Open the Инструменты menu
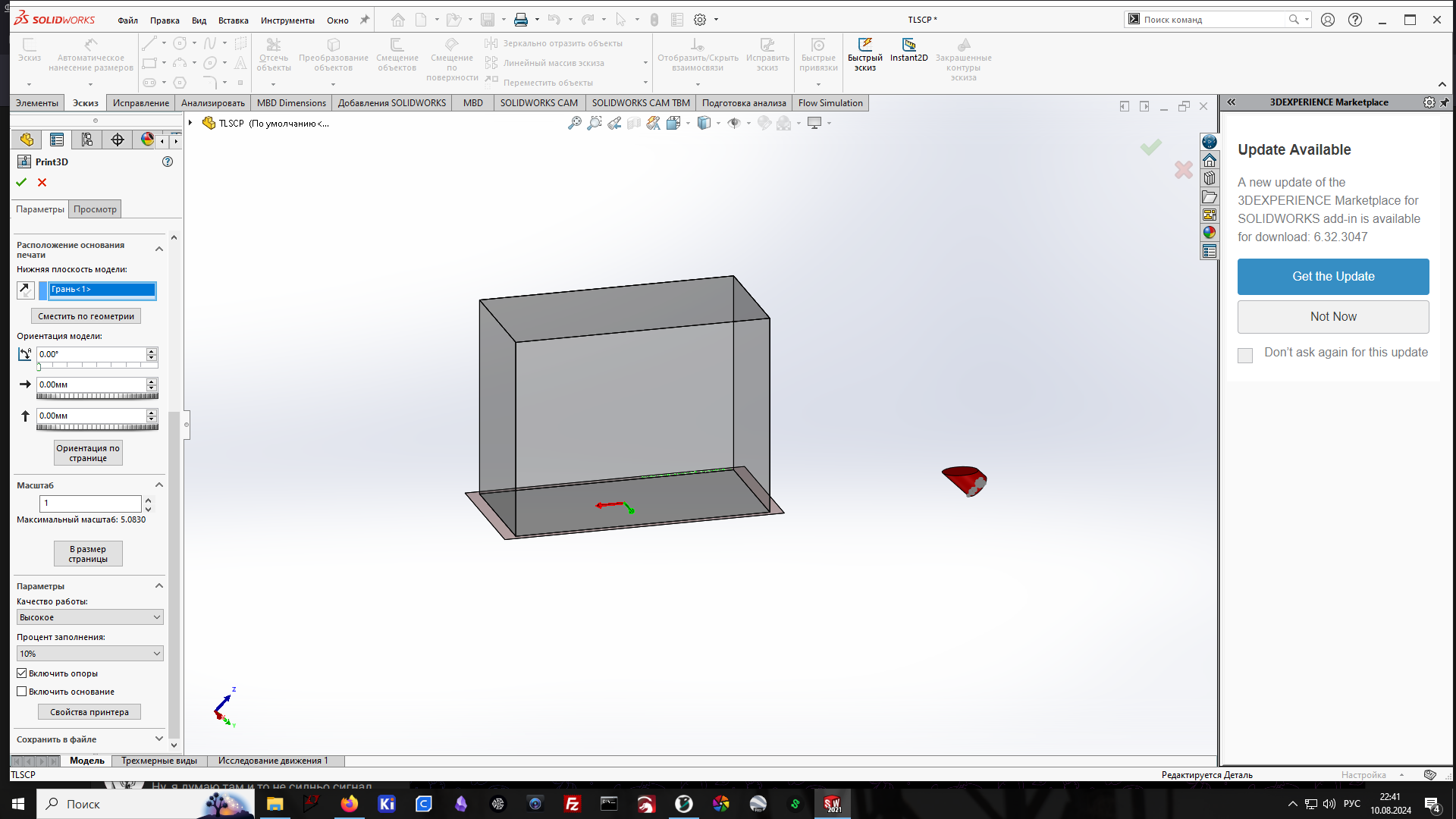The width and height of the screenshot is (1456, 819). point(287,20)
